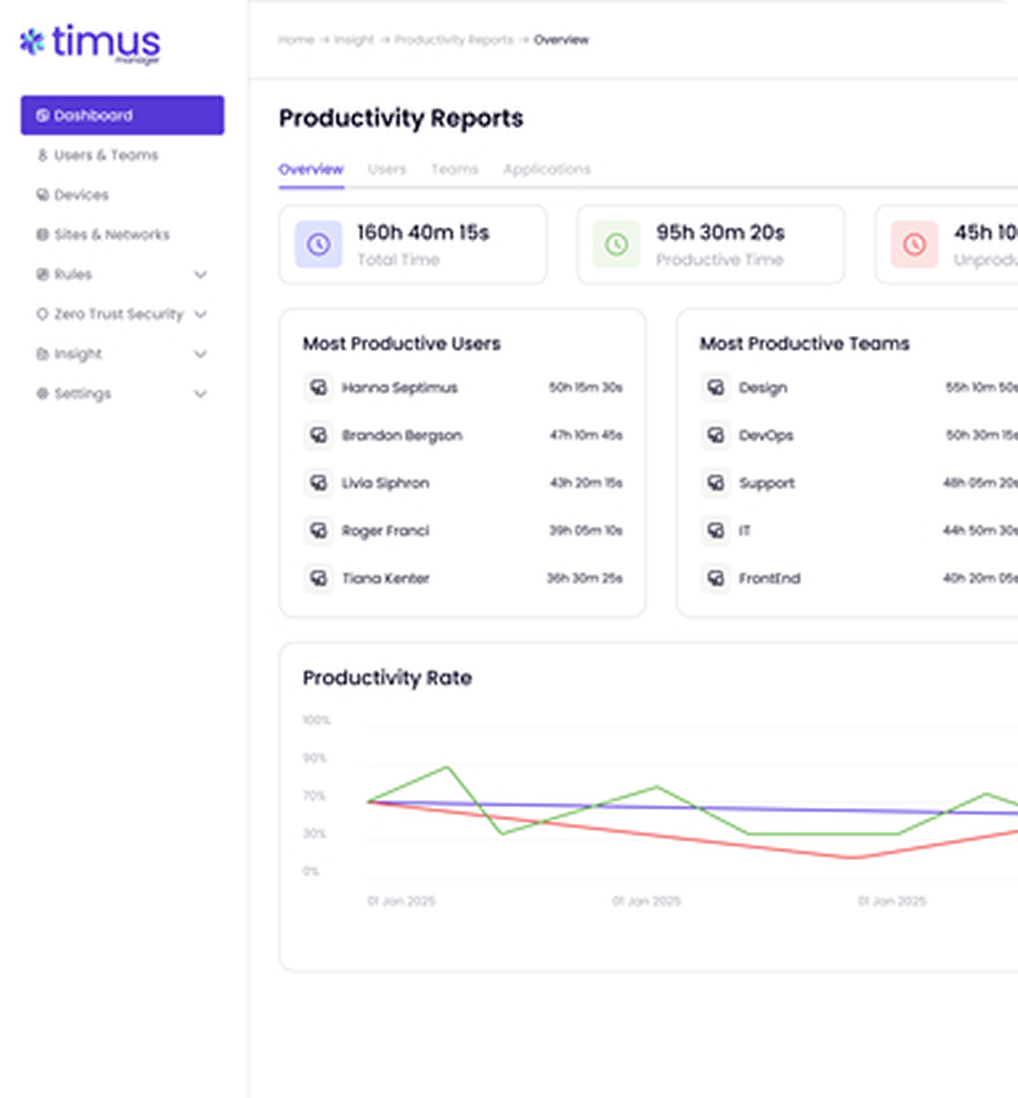
Task: Click the icon beside Roger Franci
Action: [319, 530]
